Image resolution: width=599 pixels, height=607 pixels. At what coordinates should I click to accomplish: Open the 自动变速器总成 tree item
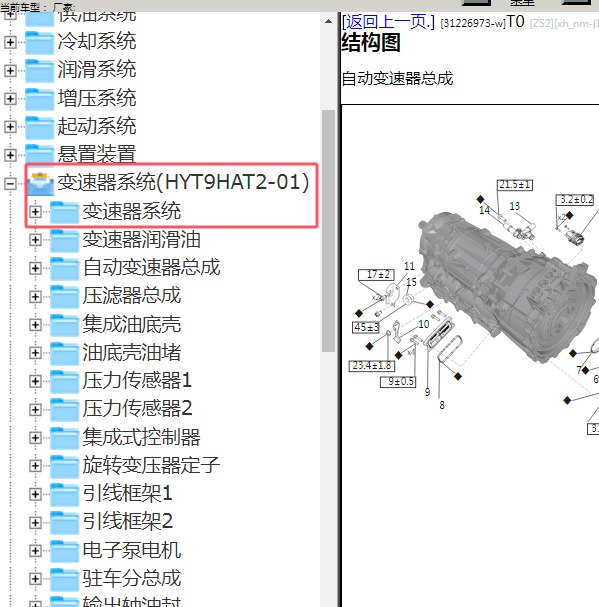[151, 267]
